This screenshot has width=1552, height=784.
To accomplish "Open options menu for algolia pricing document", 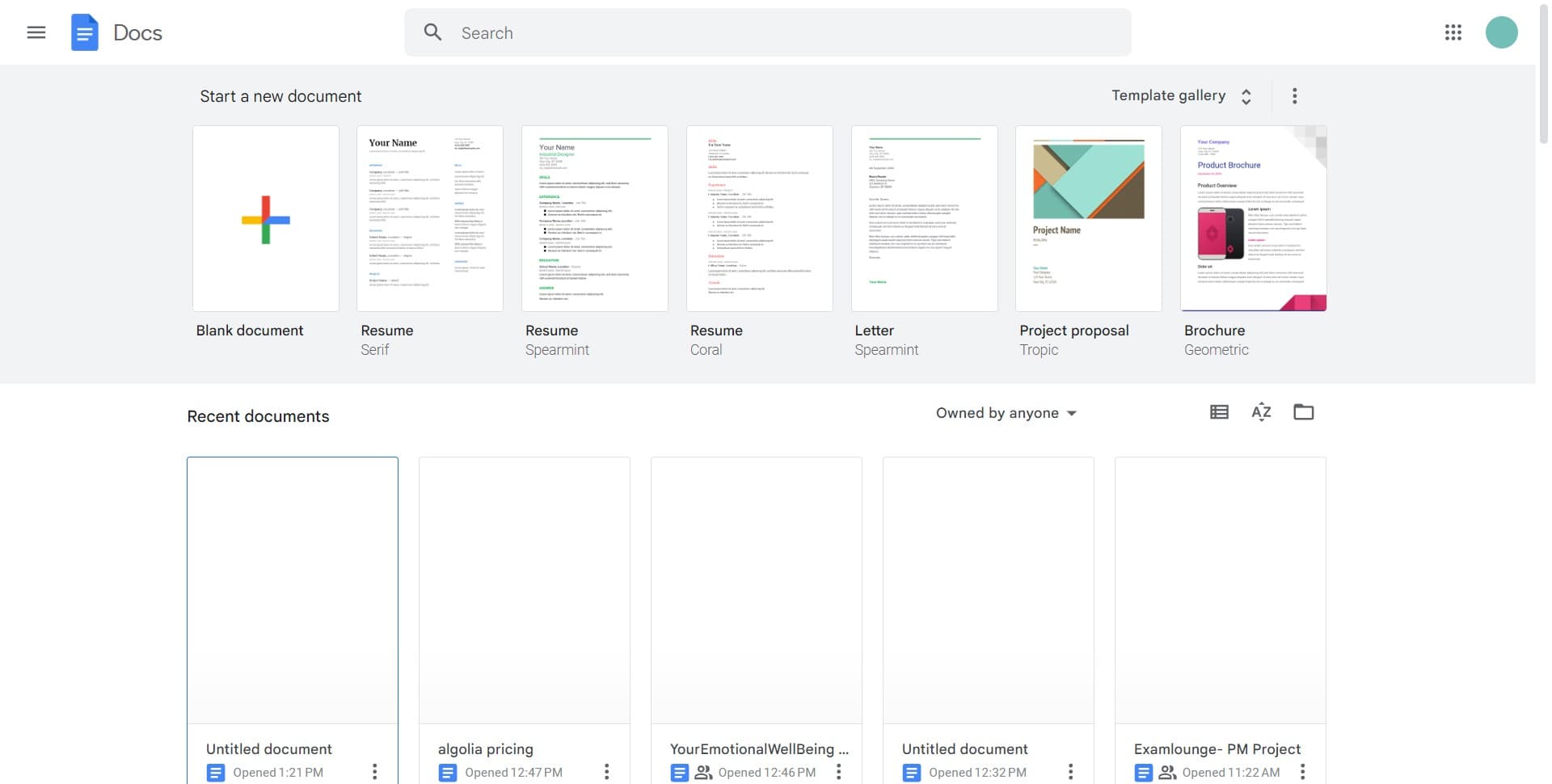I will coord(606,772).
